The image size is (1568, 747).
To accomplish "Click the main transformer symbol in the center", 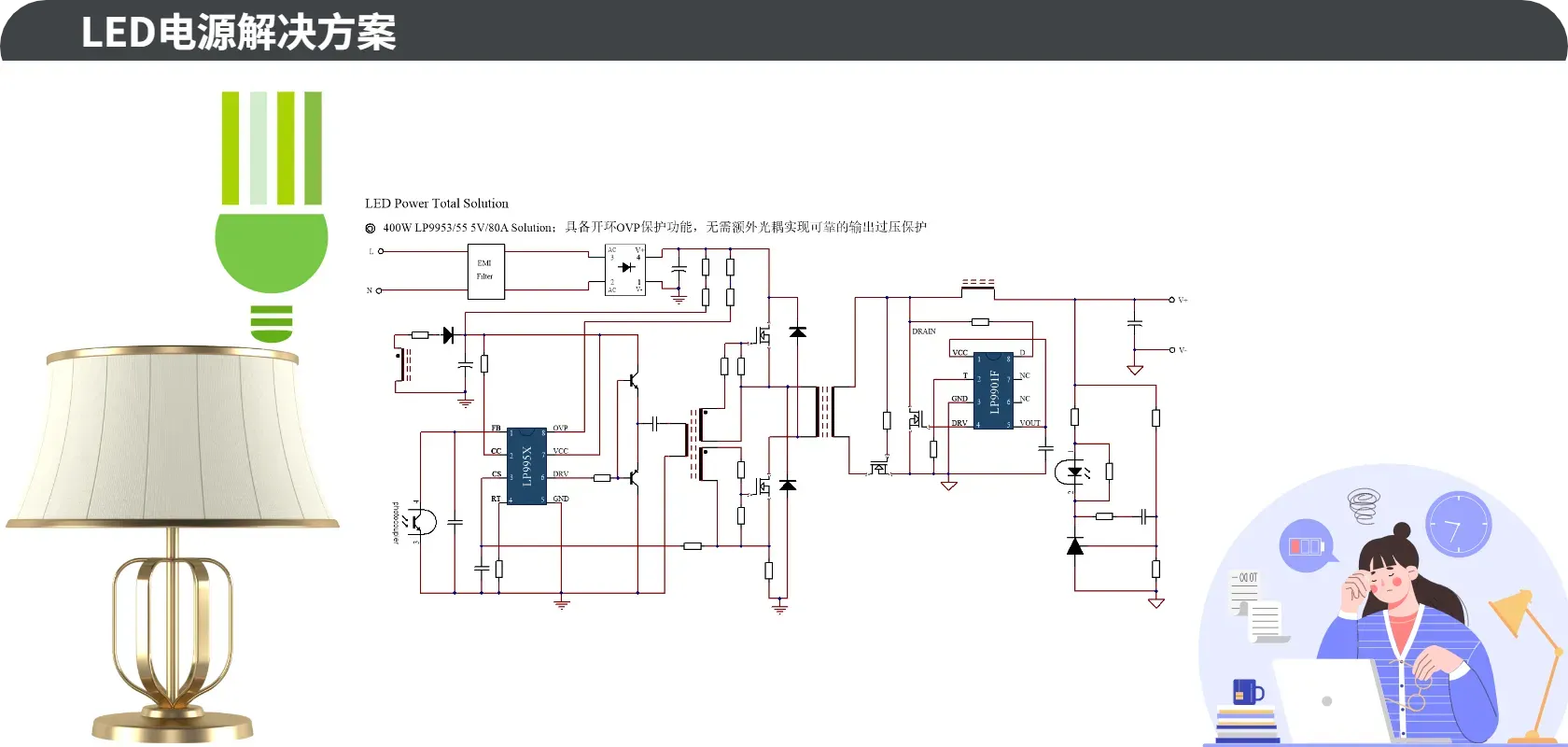I will click(x=825, y=411).
